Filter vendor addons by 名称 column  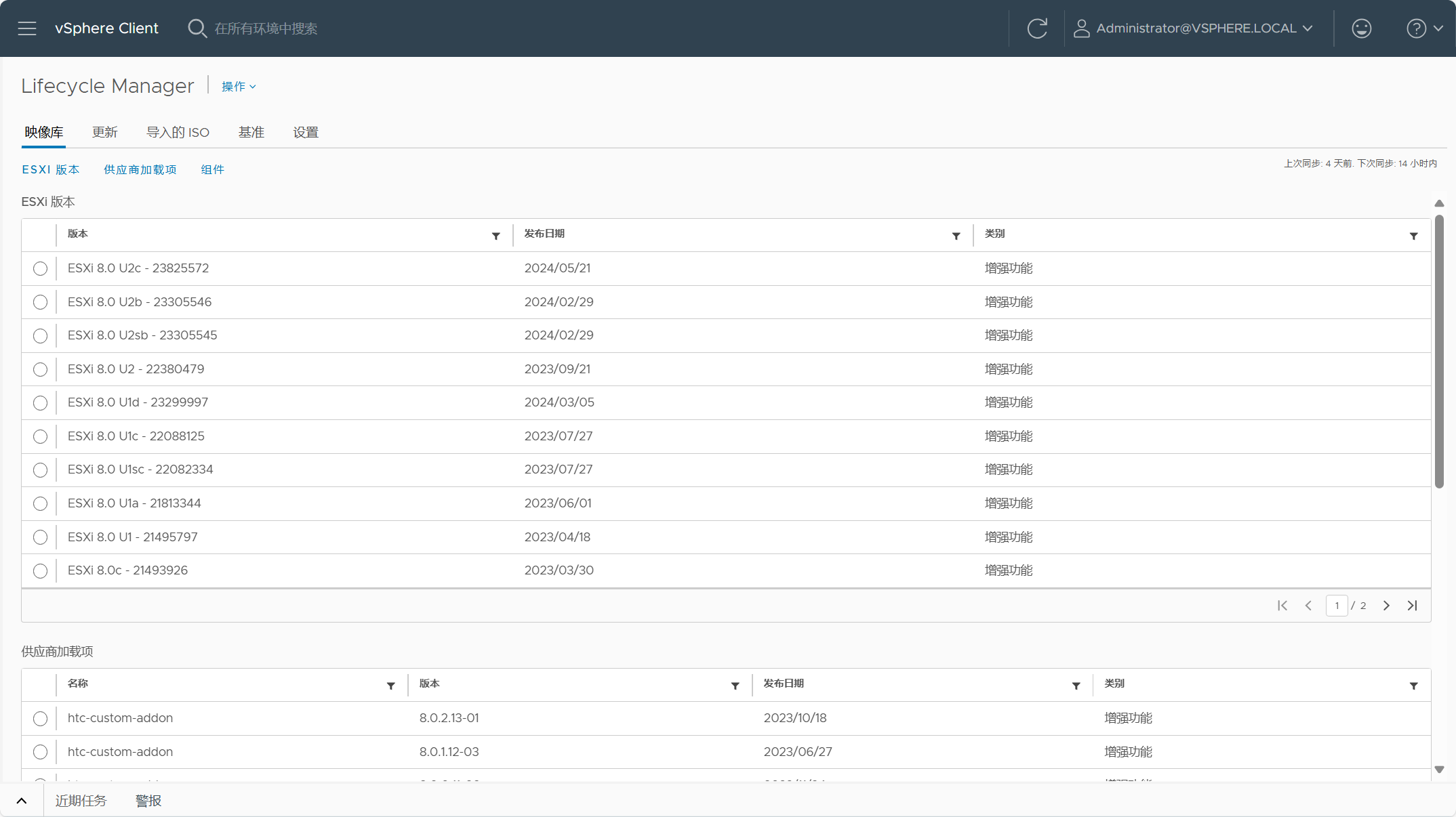point(390,686)
